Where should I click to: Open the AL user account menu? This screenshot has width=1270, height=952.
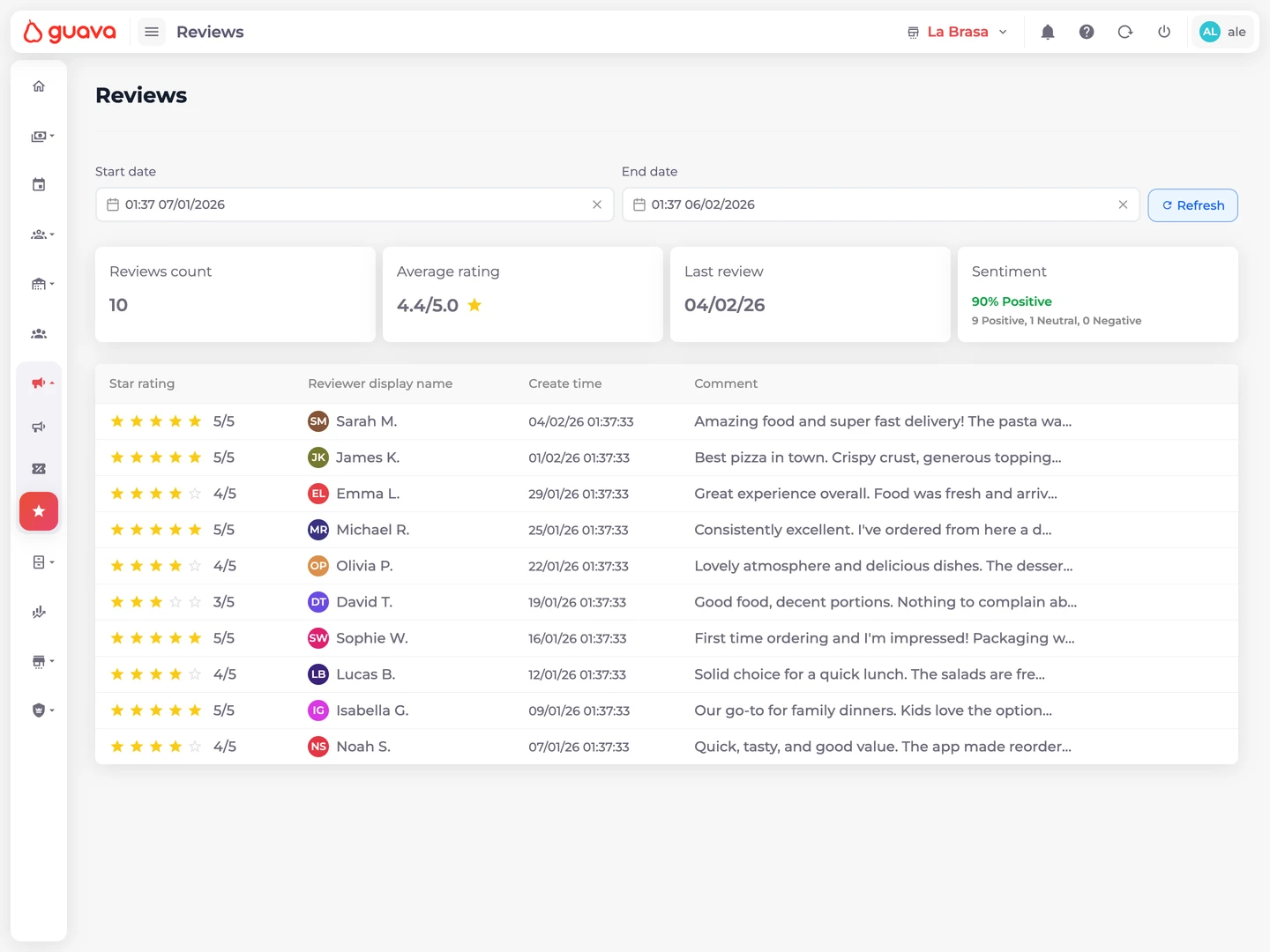click(1222, 32)
